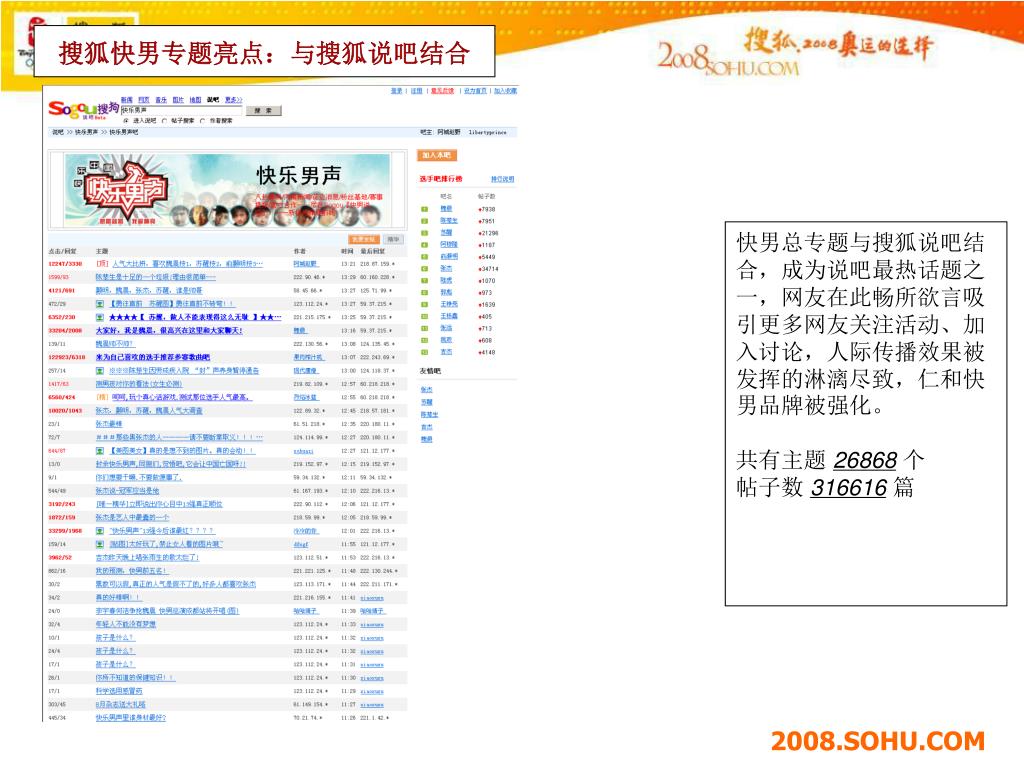Image resolution: width=1024 pixels, height=768 pixels.
Task: Click the orange 加入本吧 button
Action: [x=437, y=155]
